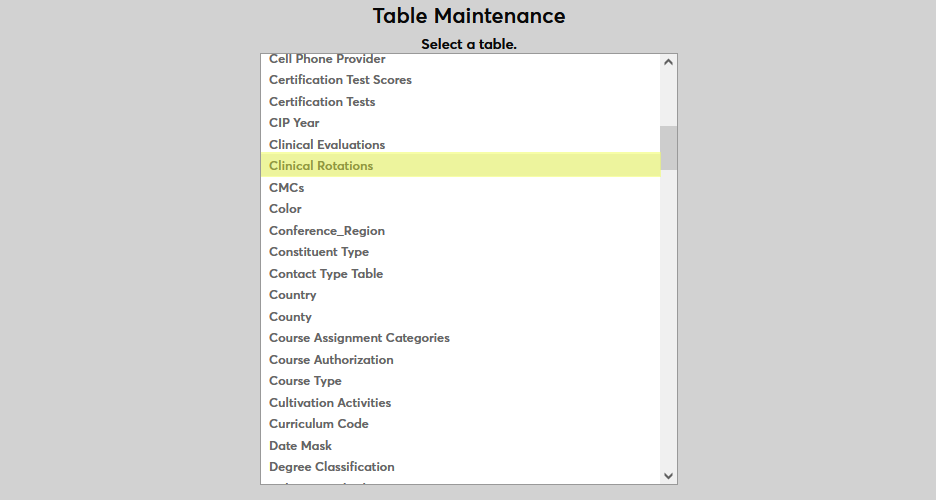936x500 pixels.
Task: Select Constituent Type table
Action: pyautogui.click(x=319, y=252)
